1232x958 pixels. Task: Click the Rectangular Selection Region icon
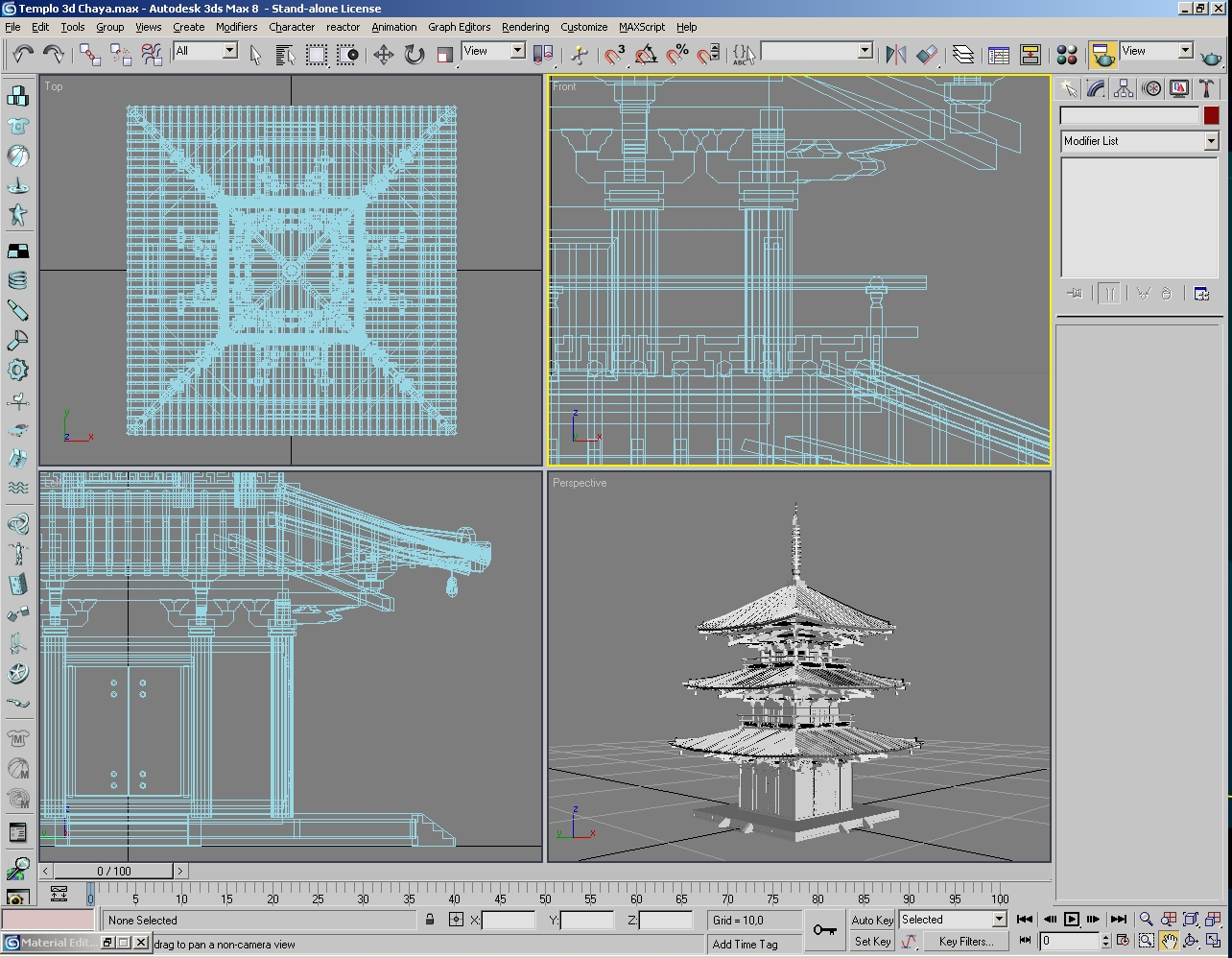(316, 54)
